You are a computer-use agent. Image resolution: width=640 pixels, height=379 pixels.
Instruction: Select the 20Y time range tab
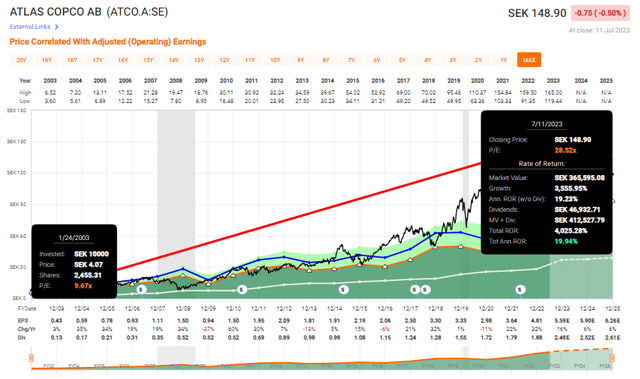pos(22,60)
